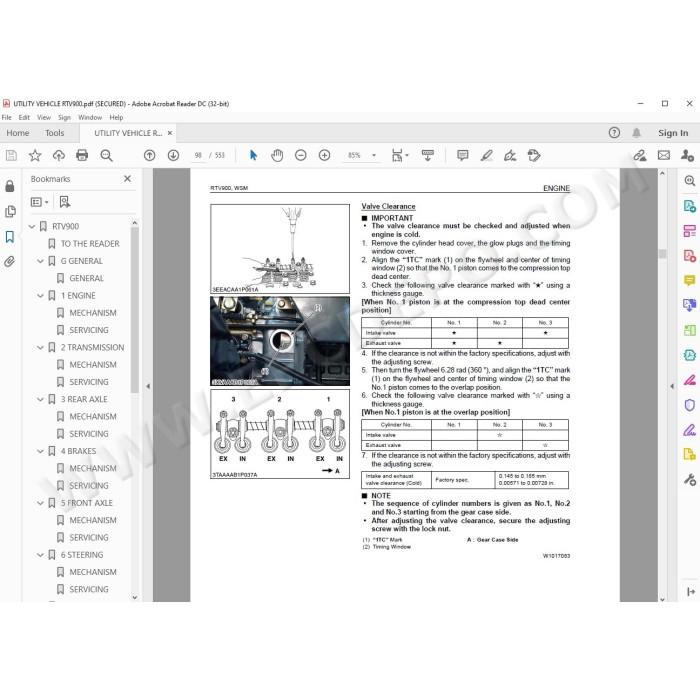700x700 pixels.
Task: Open More Tools wrench in right pane
Action: [x=690, y=480]
